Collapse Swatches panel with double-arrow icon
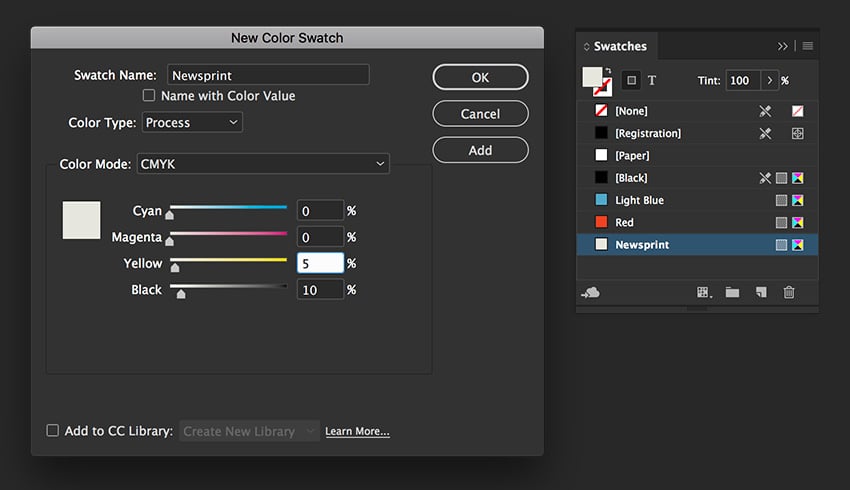Viewport: 850px width, 490px height. tap(782, 47)
